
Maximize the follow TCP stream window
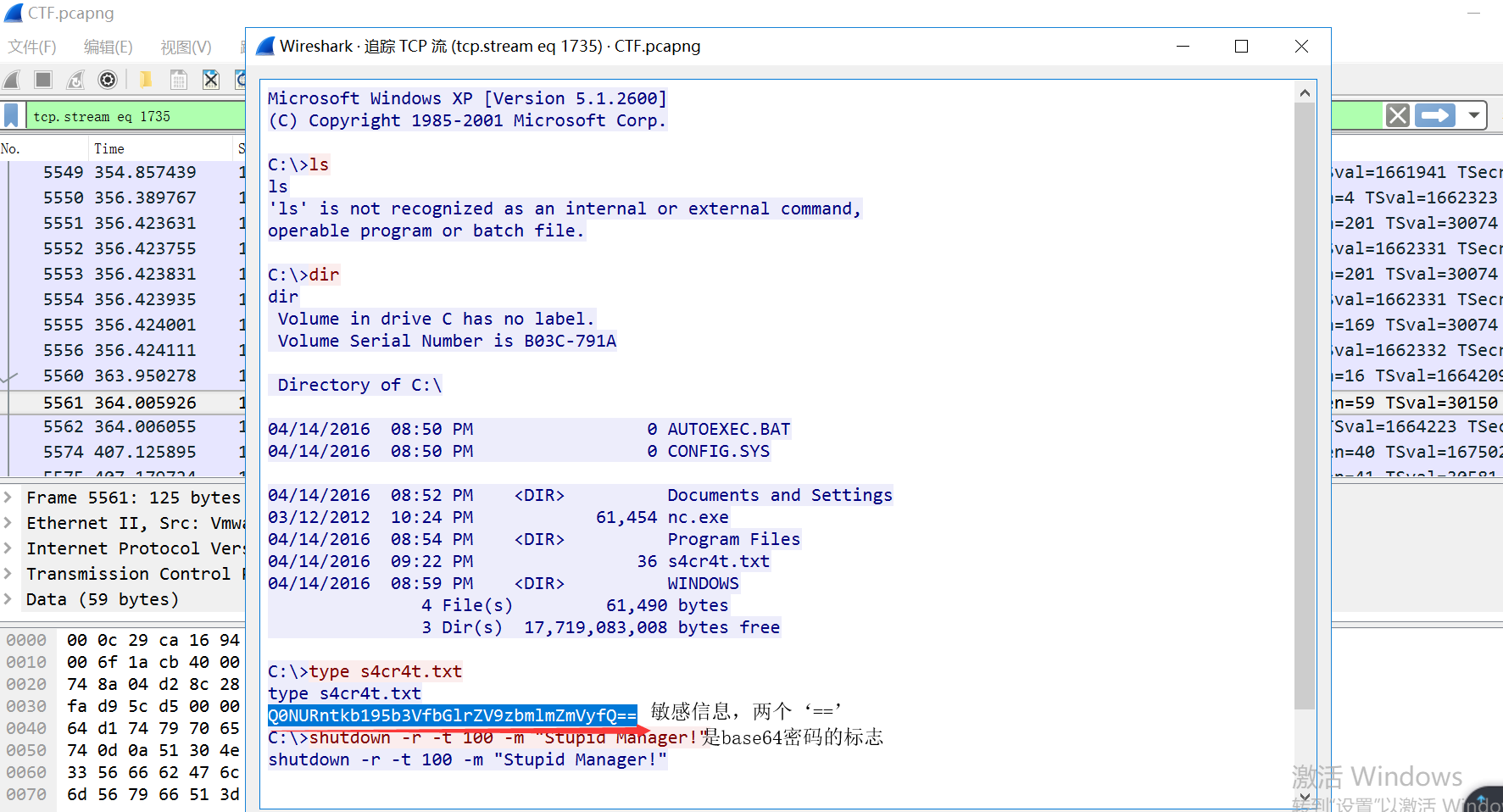click(1241, 47)
